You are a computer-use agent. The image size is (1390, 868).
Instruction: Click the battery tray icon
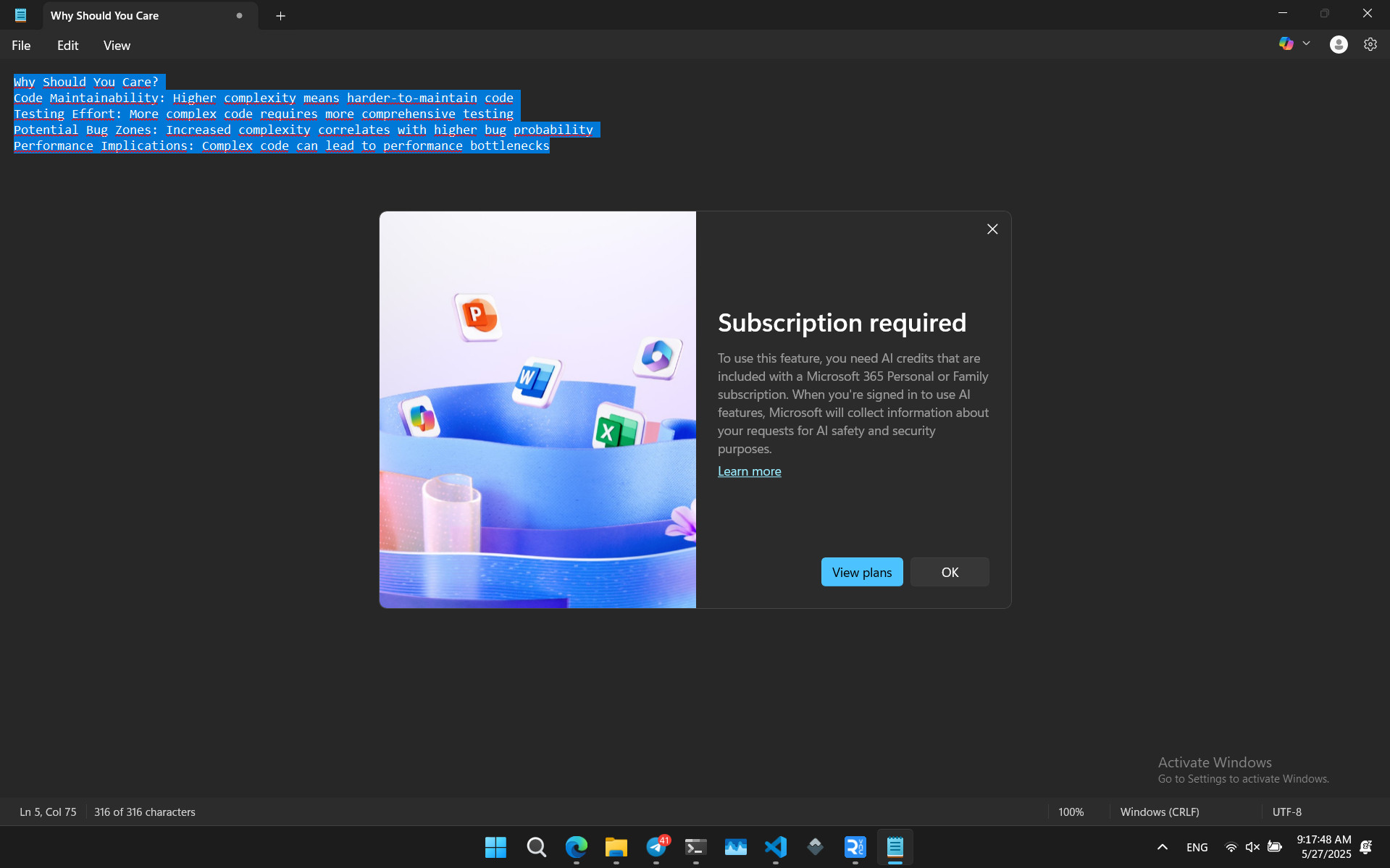1275,847
